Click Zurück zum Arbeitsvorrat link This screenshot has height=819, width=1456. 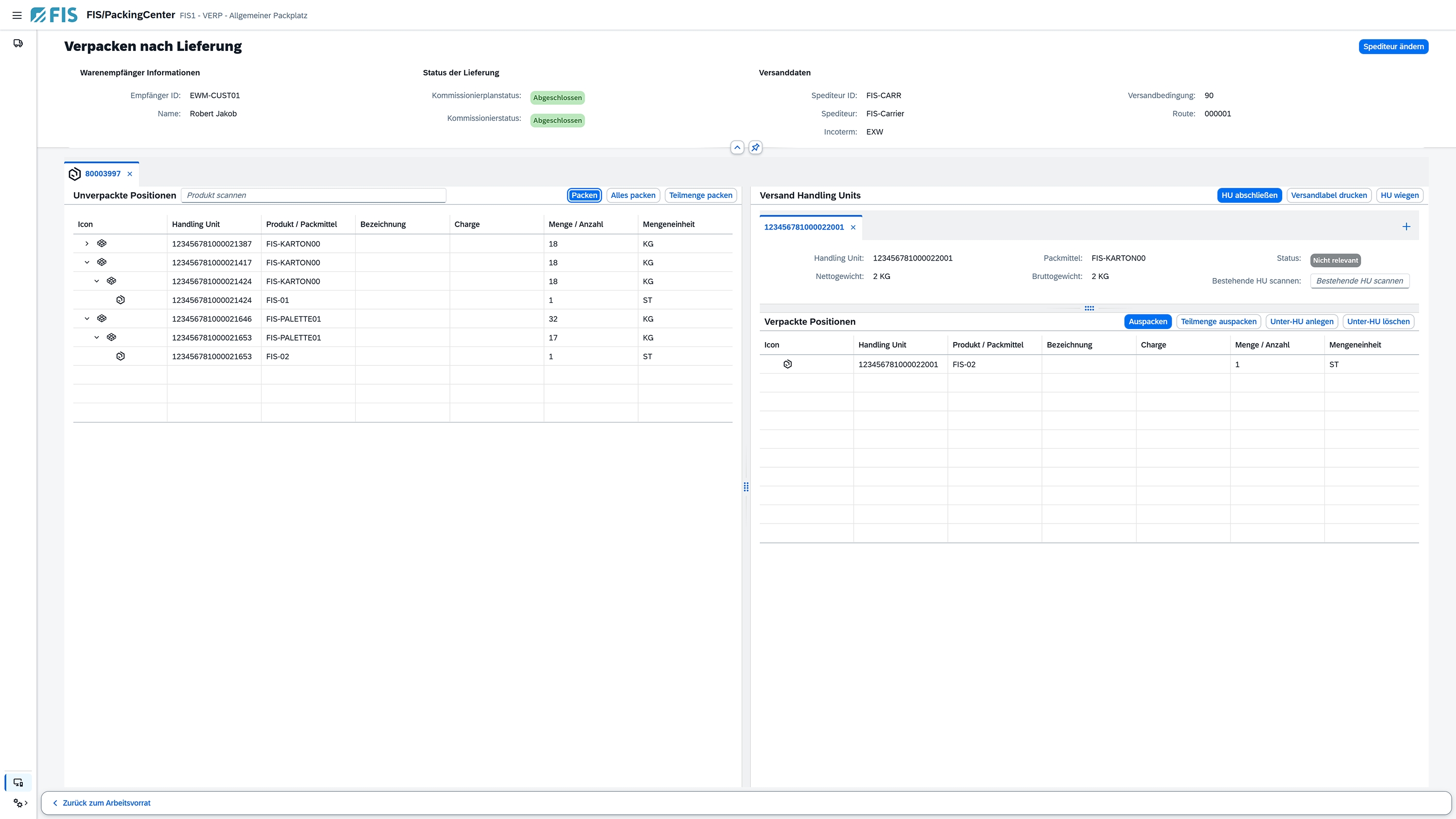pos(106,803)
